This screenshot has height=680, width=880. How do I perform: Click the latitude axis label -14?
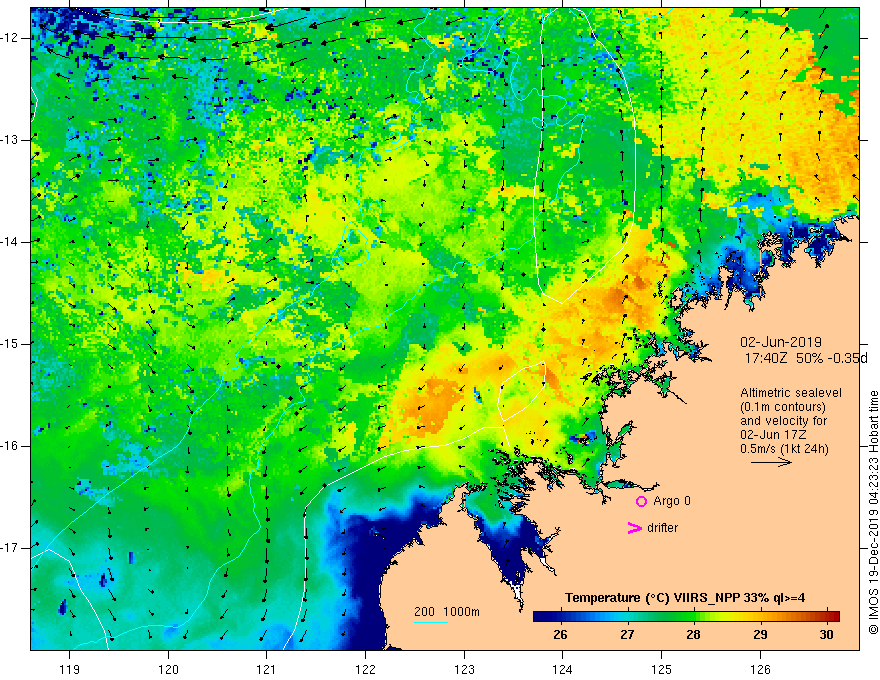(x=11, y=242)
